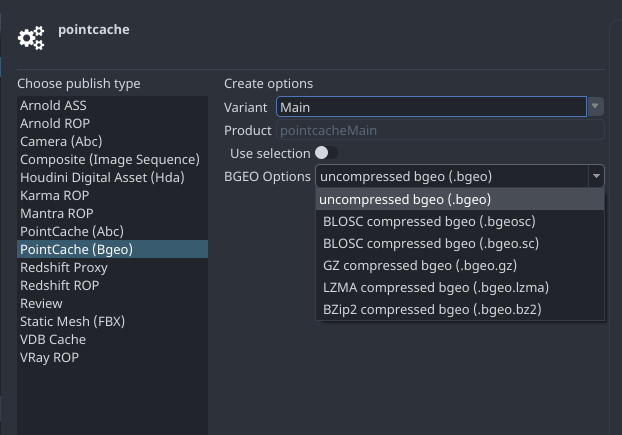Select Static Mesh (FBX) publish type
This screenshot has height=435, width=622.
112,321
